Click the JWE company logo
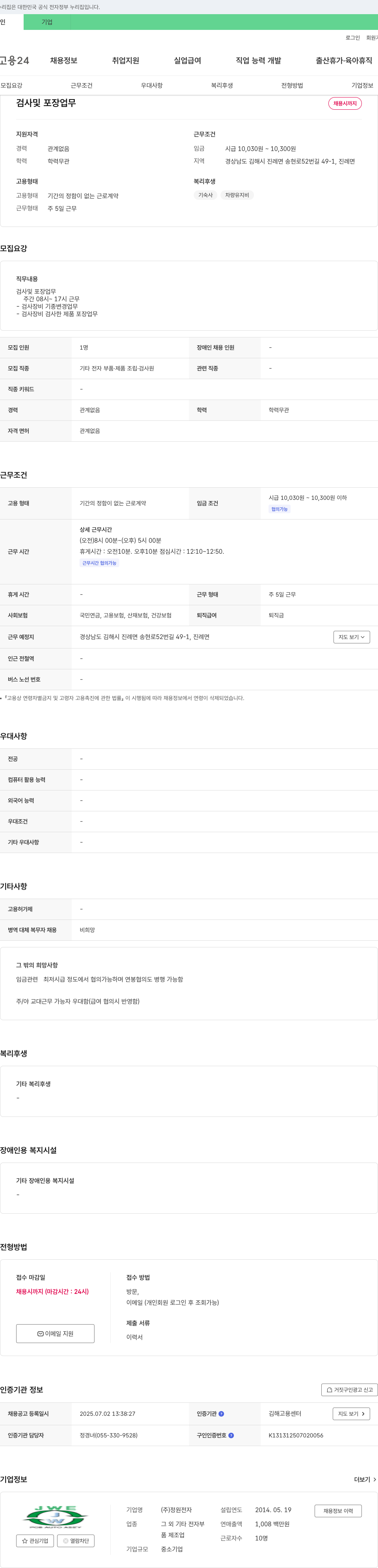 [56, 1517]
